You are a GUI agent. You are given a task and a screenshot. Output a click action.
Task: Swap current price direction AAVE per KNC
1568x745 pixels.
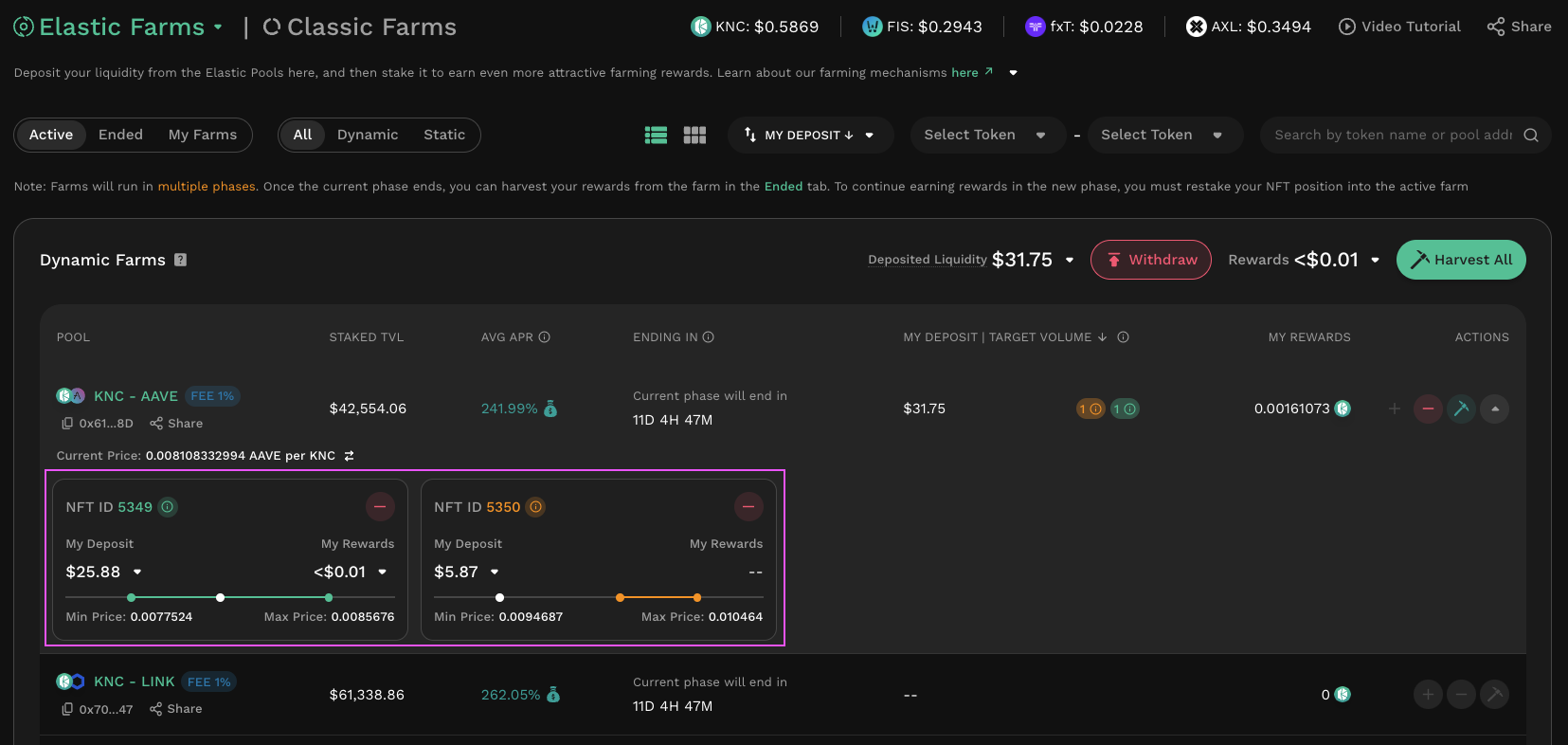tap(349, 456)
